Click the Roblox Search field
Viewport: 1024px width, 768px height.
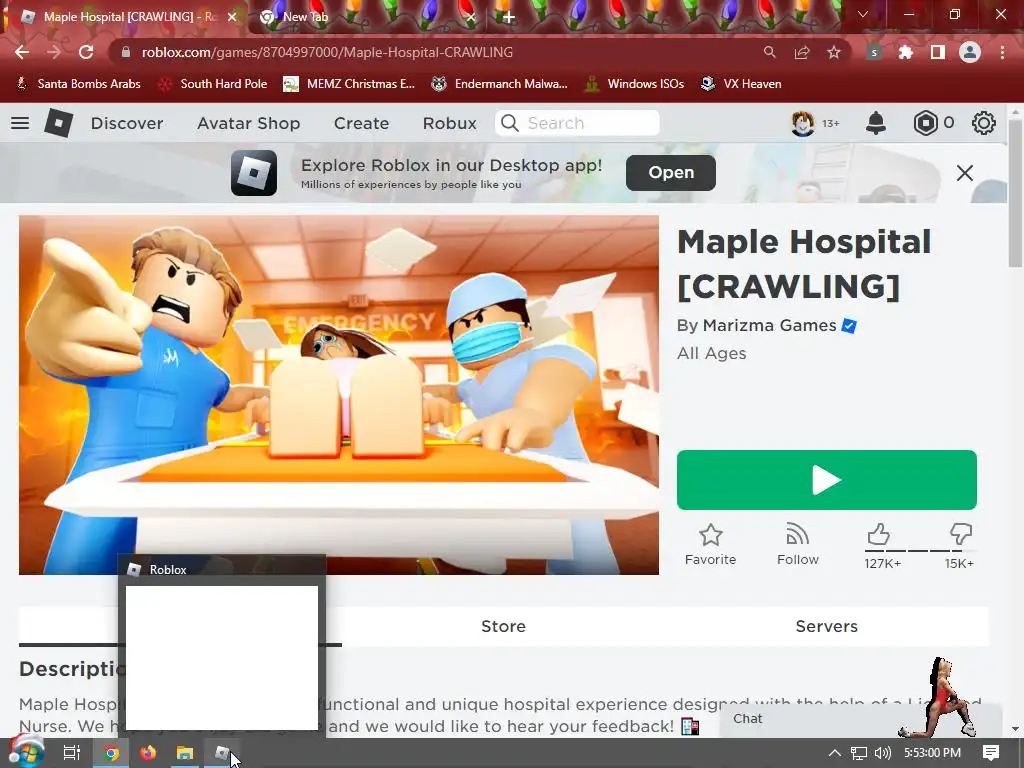[577, 123]
